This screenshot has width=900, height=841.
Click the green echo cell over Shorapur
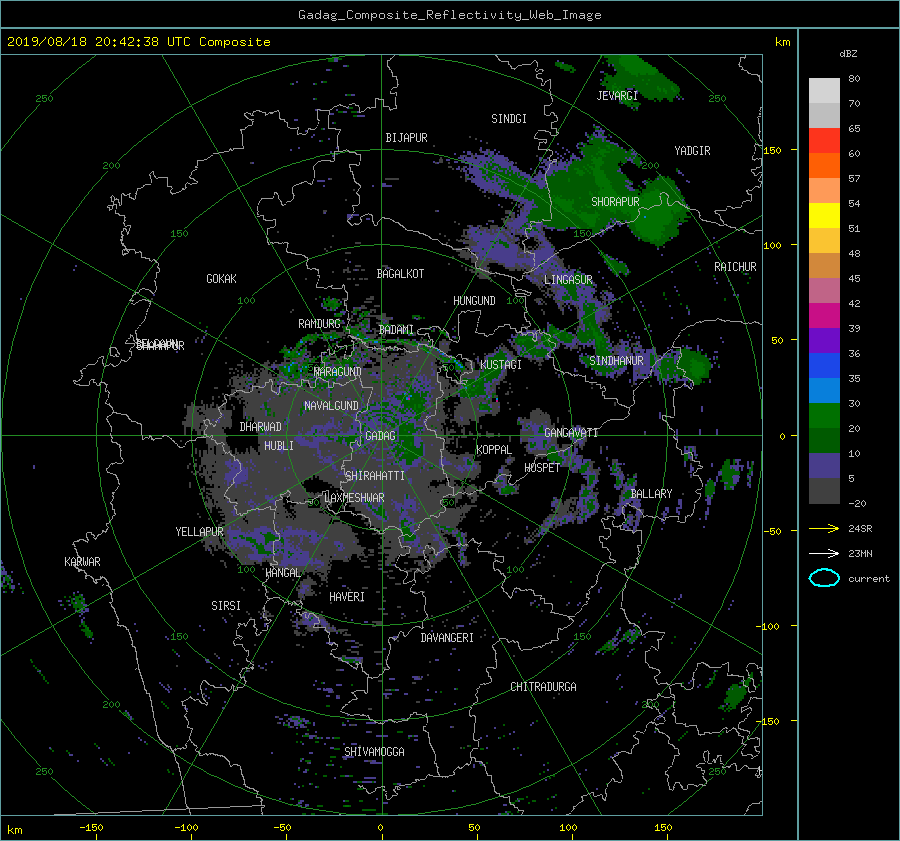[608, 187]
